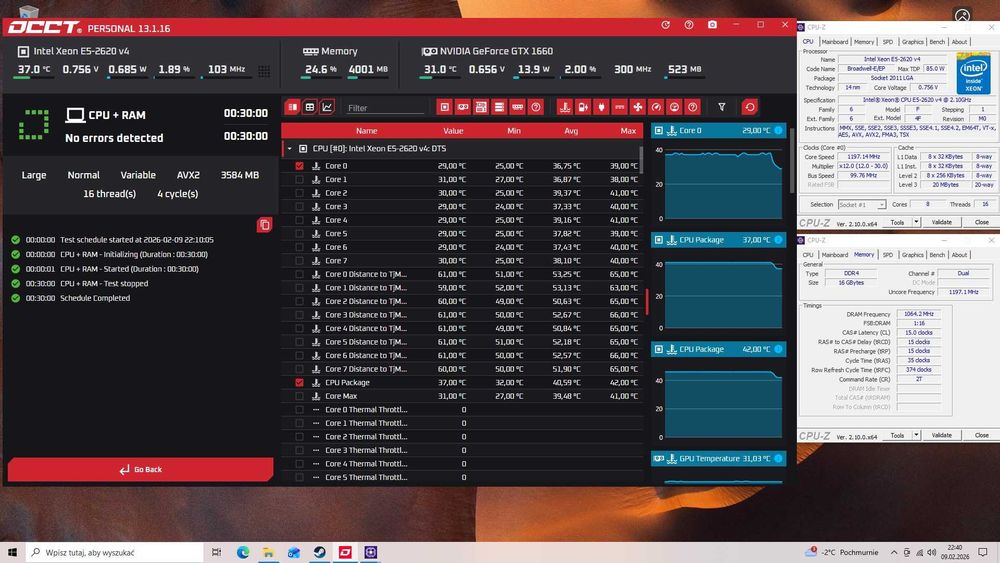Click the OCCT taskbar icon
The width and height of the screenshot is (1000, 563).
pos(345,552)
